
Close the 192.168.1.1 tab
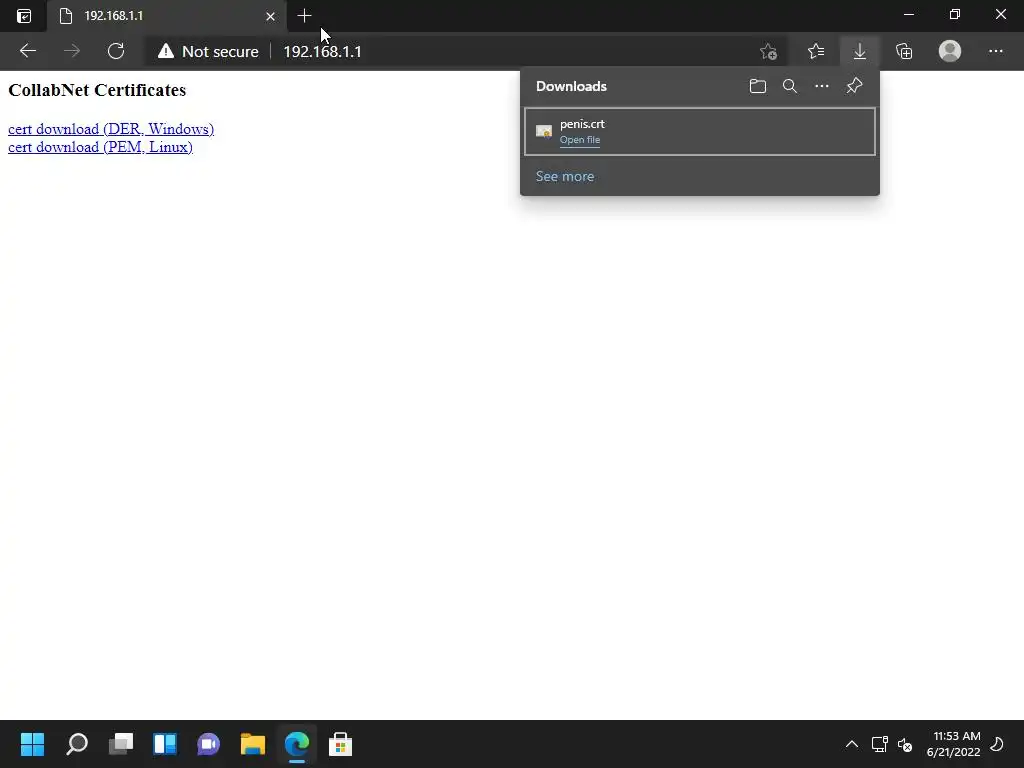270,16
